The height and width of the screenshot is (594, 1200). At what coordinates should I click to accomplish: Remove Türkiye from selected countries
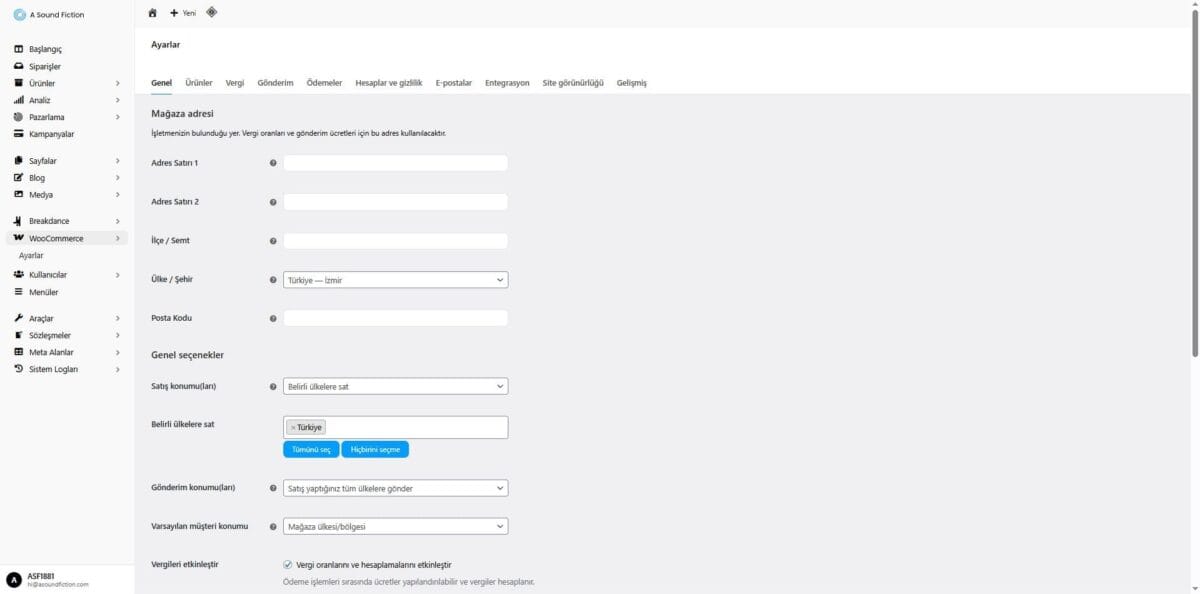291,426
